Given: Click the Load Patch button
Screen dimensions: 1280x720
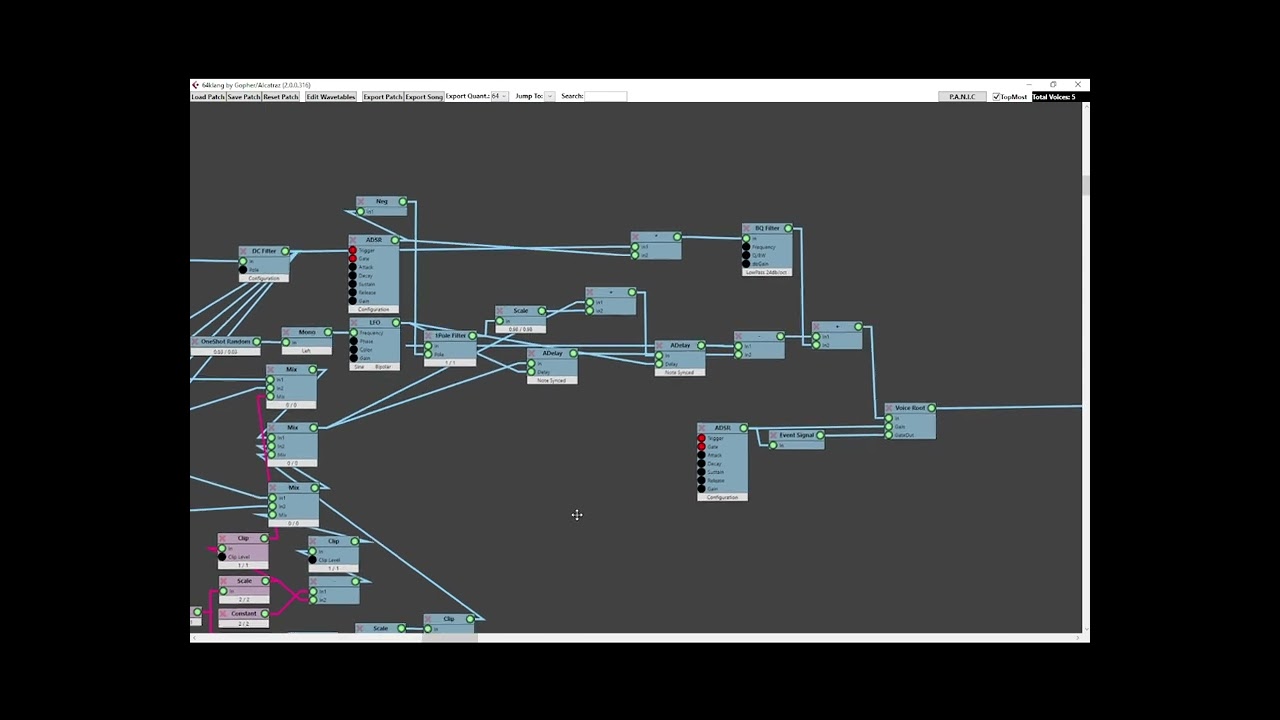Looking at the screenshot, I should pyautogui.click(x=208, y=97).
